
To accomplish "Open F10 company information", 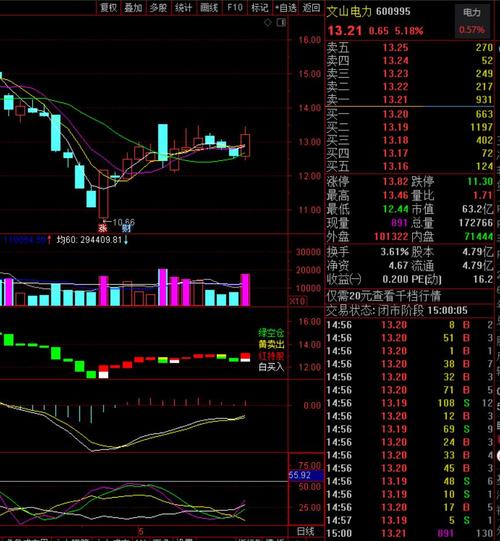I will (x=235, y=7).
